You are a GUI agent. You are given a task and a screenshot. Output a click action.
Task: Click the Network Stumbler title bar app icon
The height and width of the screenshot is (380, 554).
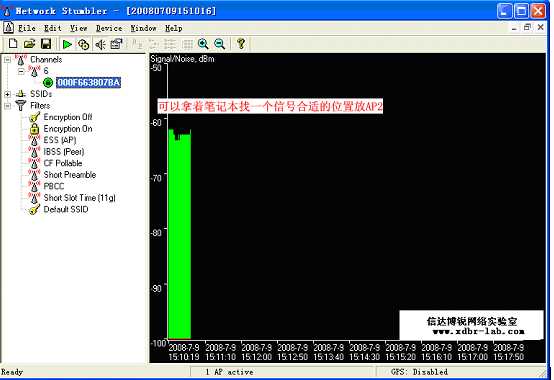(x=7, y=11)
